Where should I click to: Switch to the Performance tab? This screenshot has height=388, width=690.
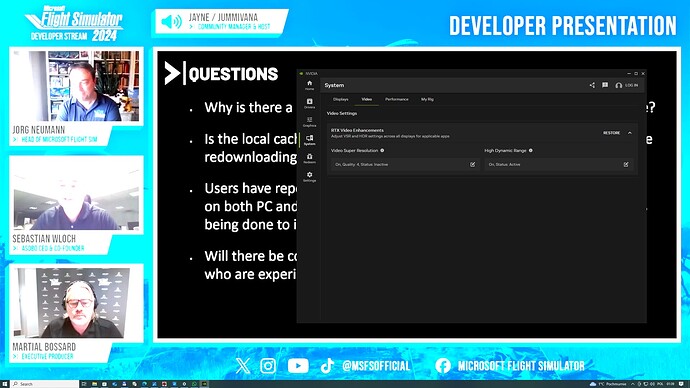(x=396, y=99)
